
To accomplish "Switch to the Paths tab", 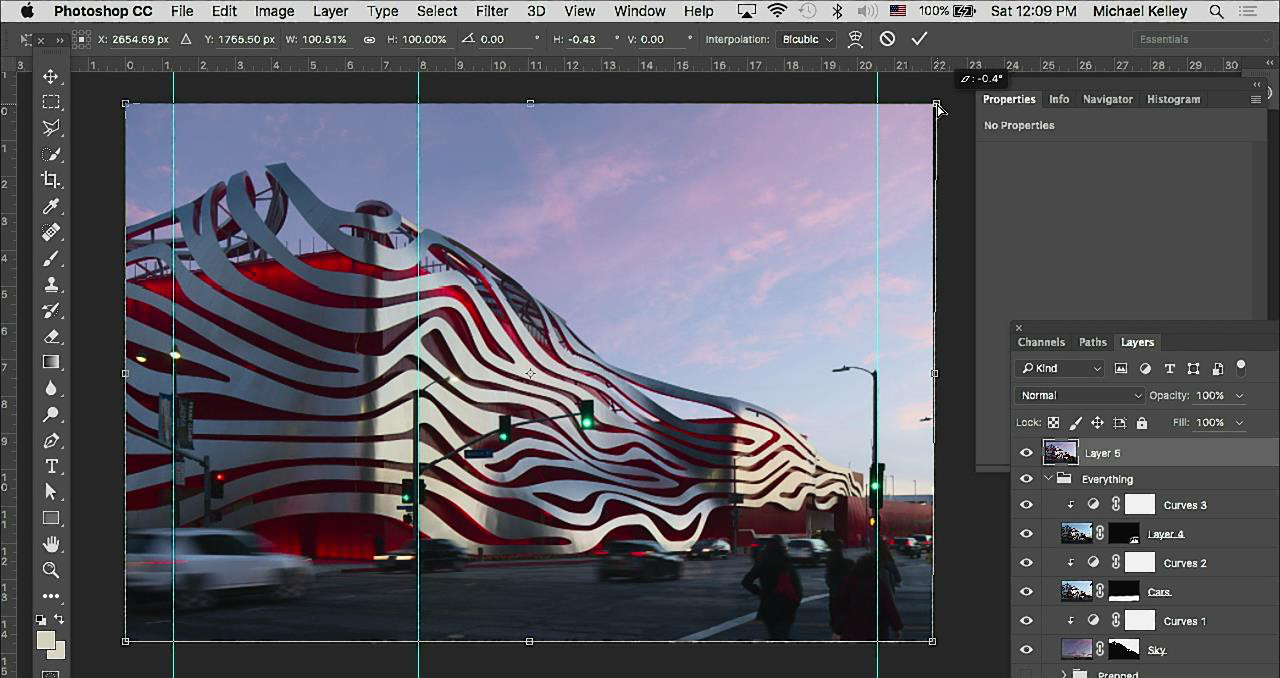I will pos(1093,342).
